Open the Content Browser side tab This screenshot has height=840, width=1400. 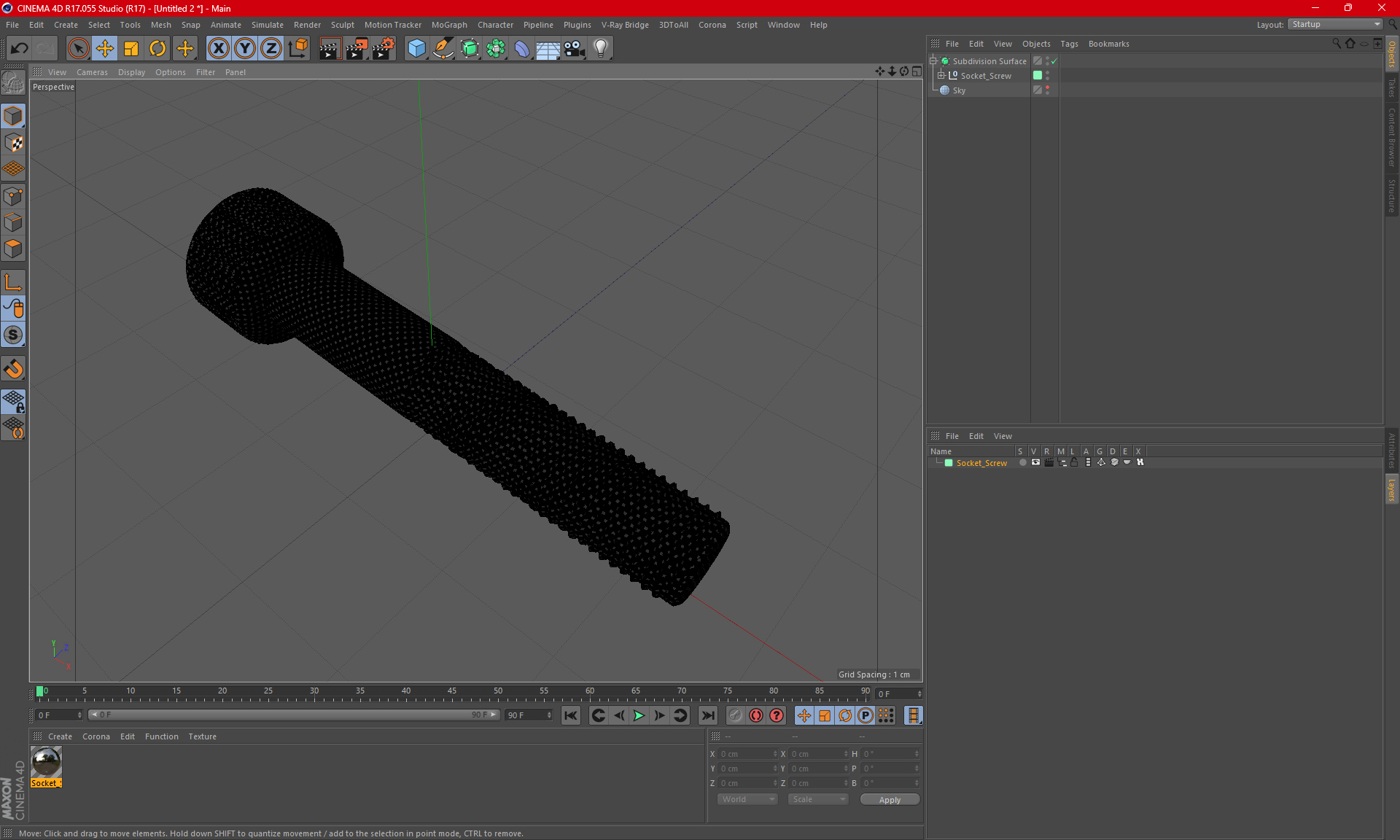pos(1391,136)
